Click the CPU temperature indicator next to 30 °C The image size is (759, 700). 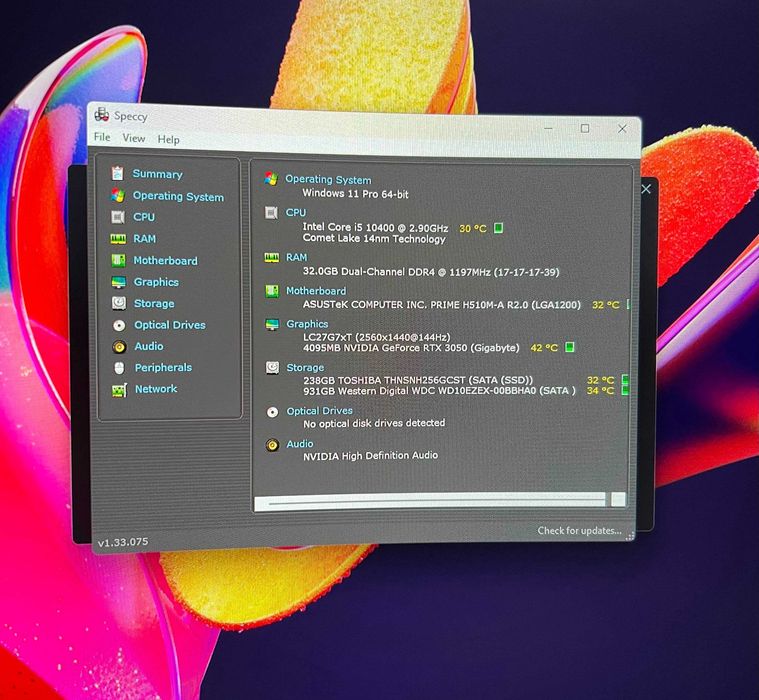tap(498, 228)
